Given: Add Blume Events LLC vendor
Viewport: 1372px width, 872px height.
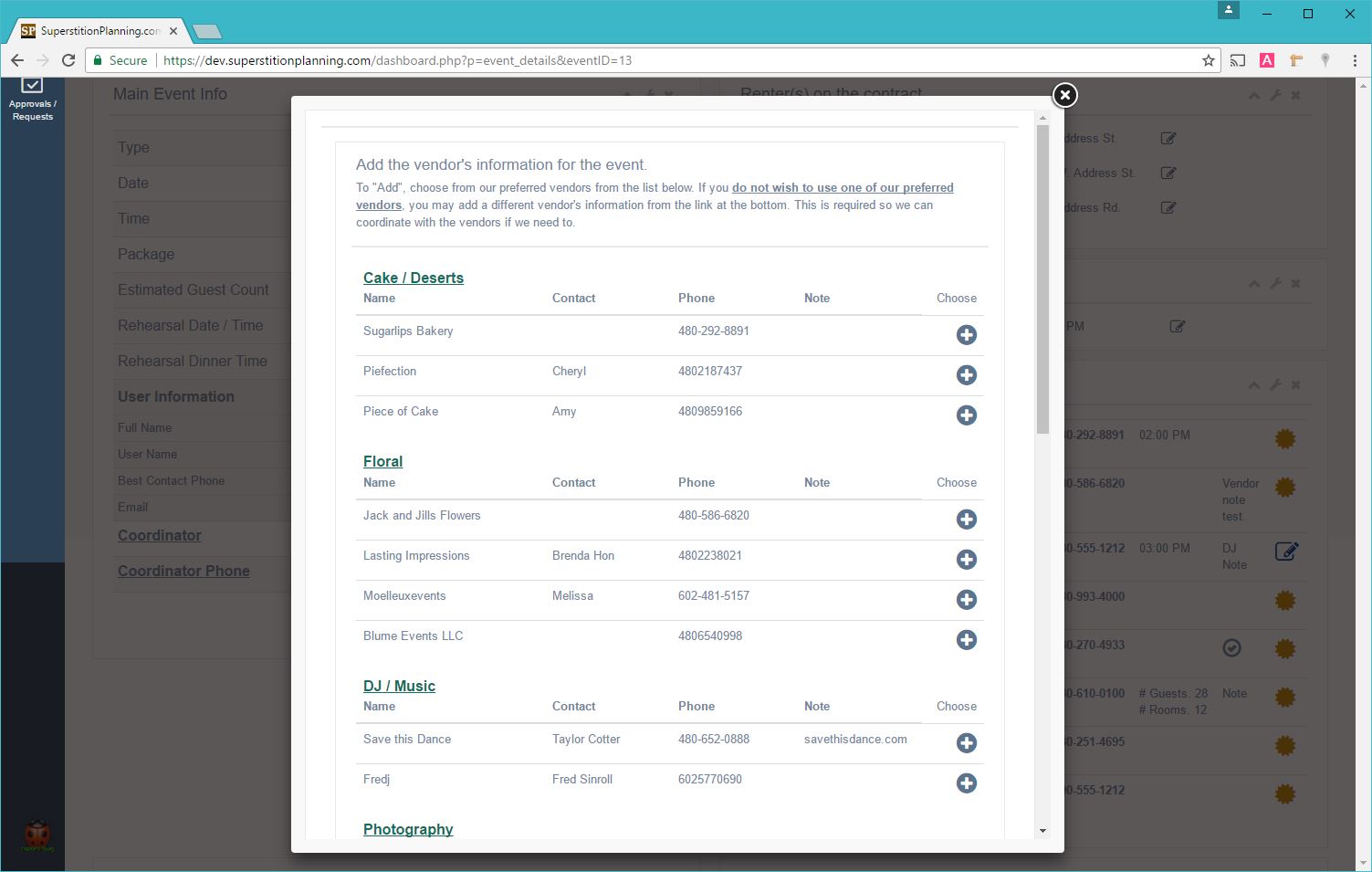Looking at the screenshot, I should (x=966, y=640).
